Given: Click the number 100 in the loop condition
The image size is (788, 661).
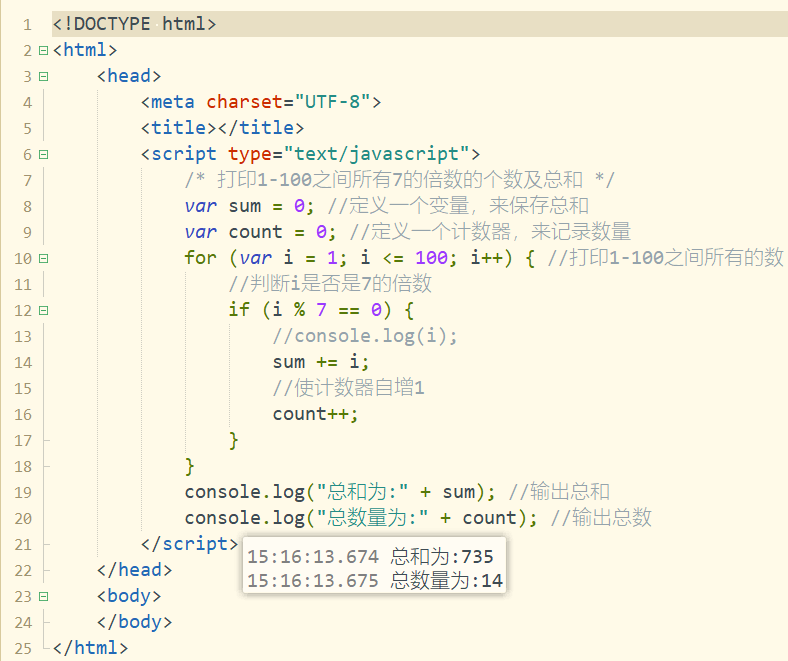Looking at the screenshot, I should (431, 258).
